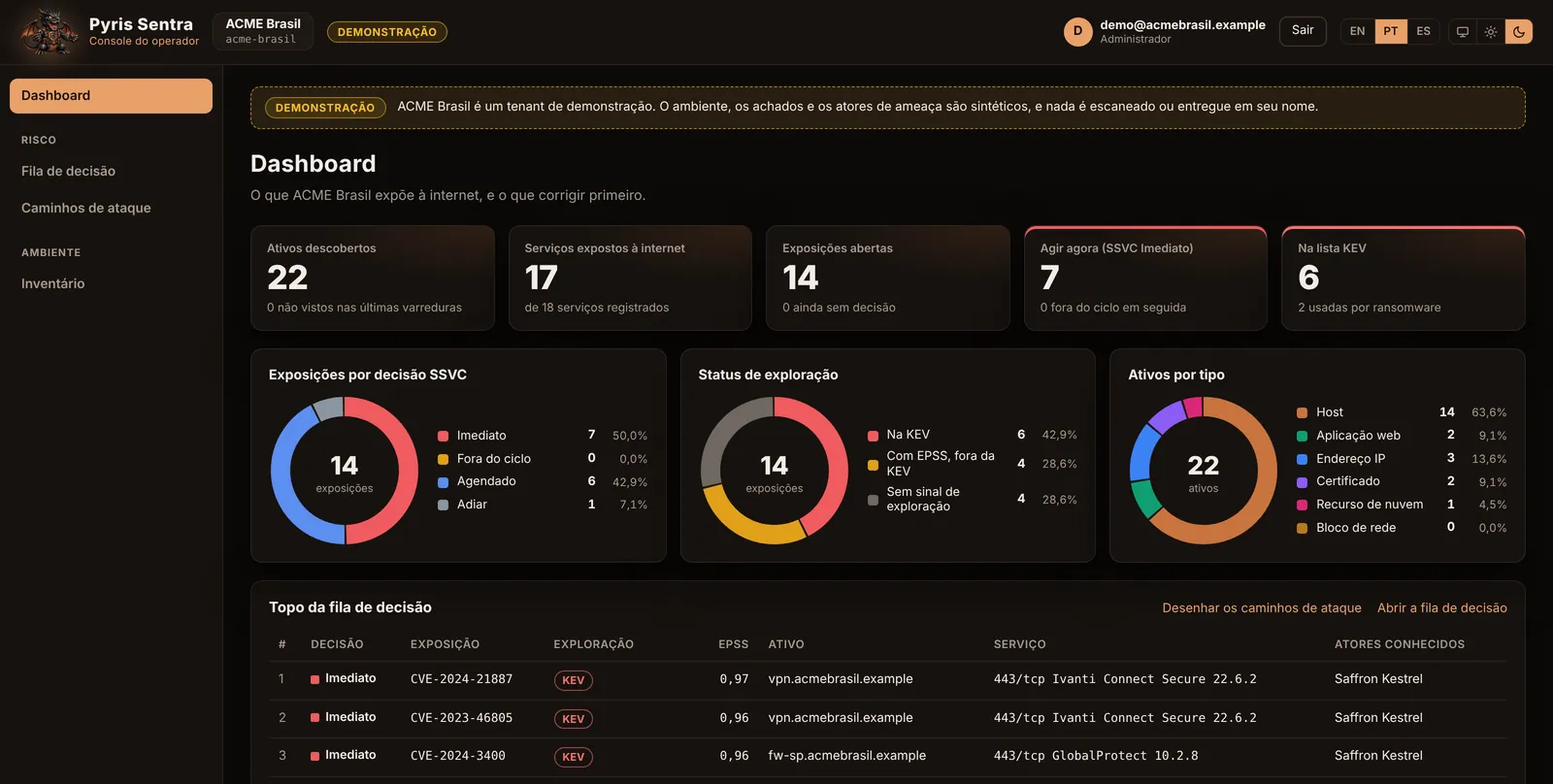Screen dimensions: 1553x784
Task: Click Na KEV red legend swatch
Action: pos(873,436)
